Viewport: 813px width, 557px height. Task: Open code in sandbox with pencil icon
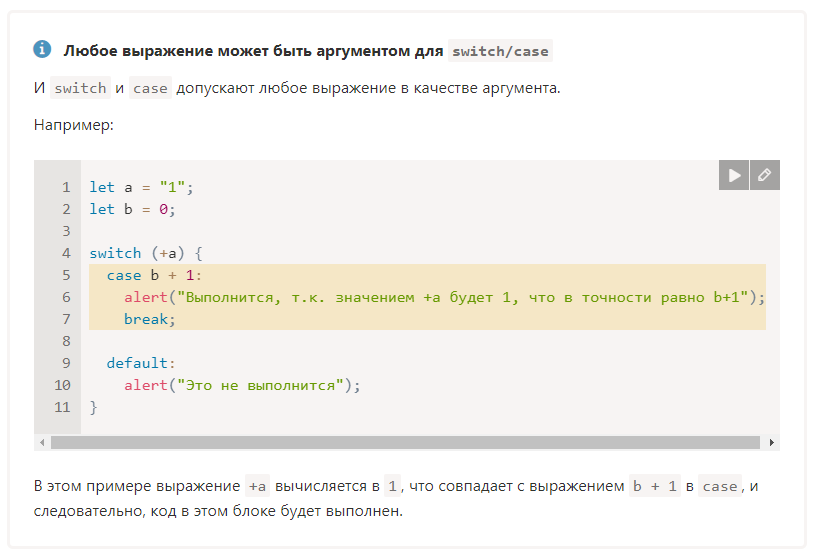764,175
